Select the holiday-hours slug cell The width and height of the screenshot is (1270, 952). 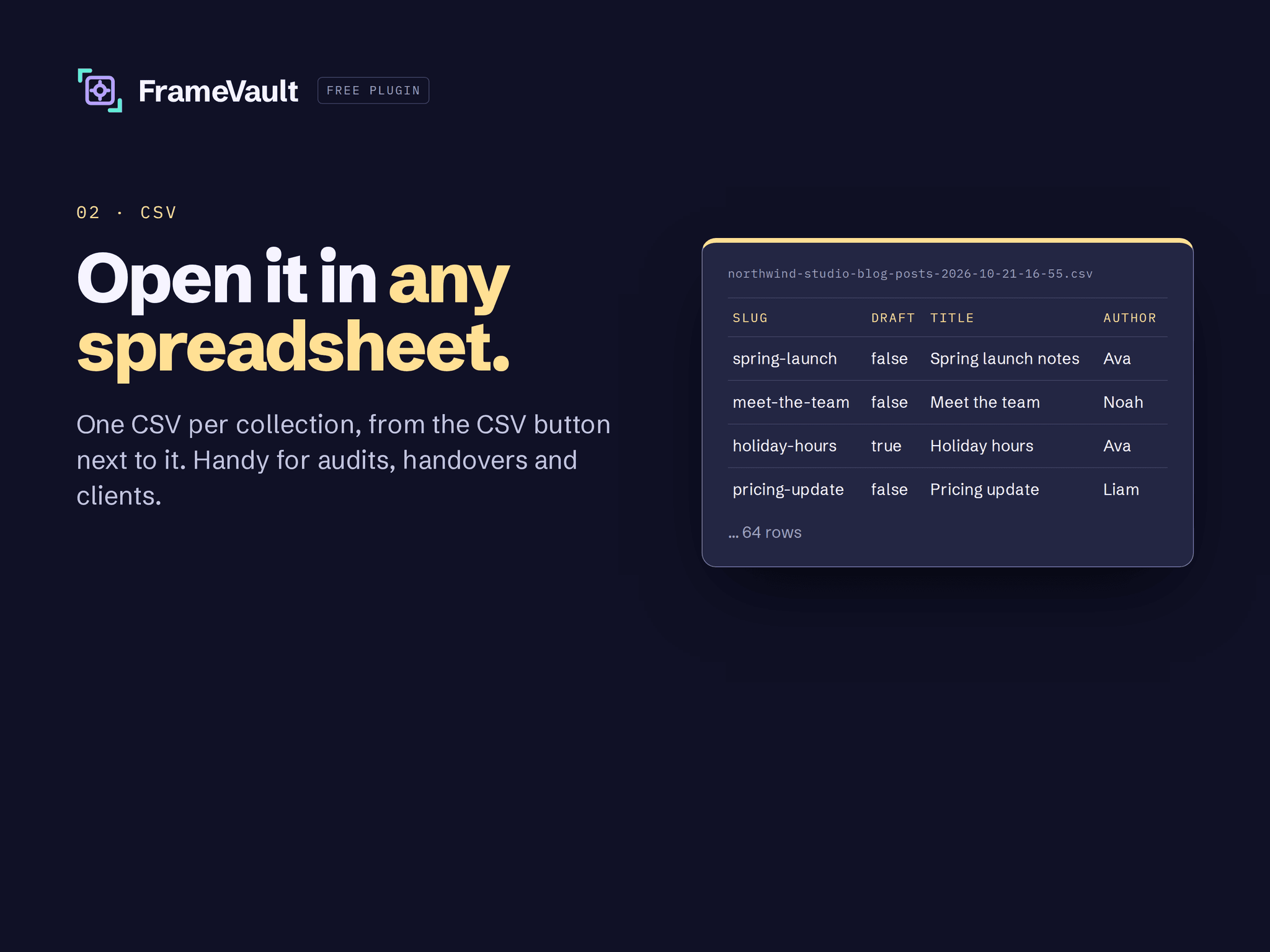(784, 446)
